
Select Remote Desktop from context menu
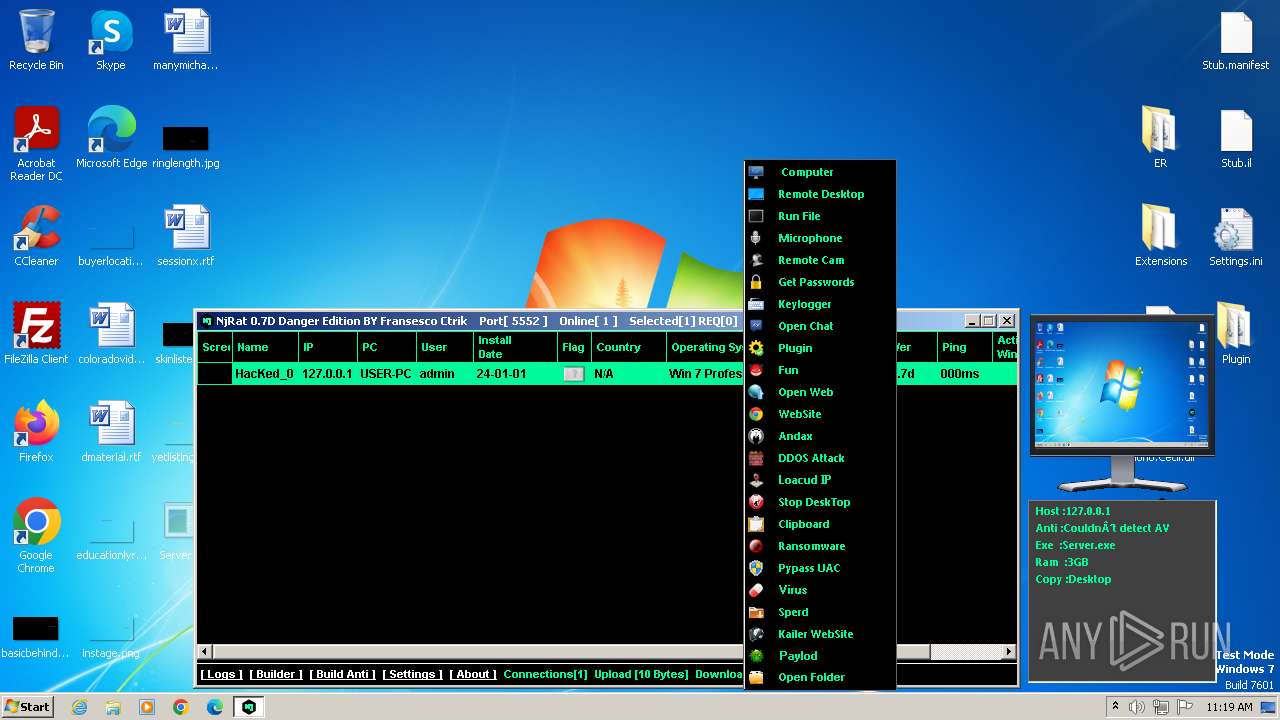point(820,194)
